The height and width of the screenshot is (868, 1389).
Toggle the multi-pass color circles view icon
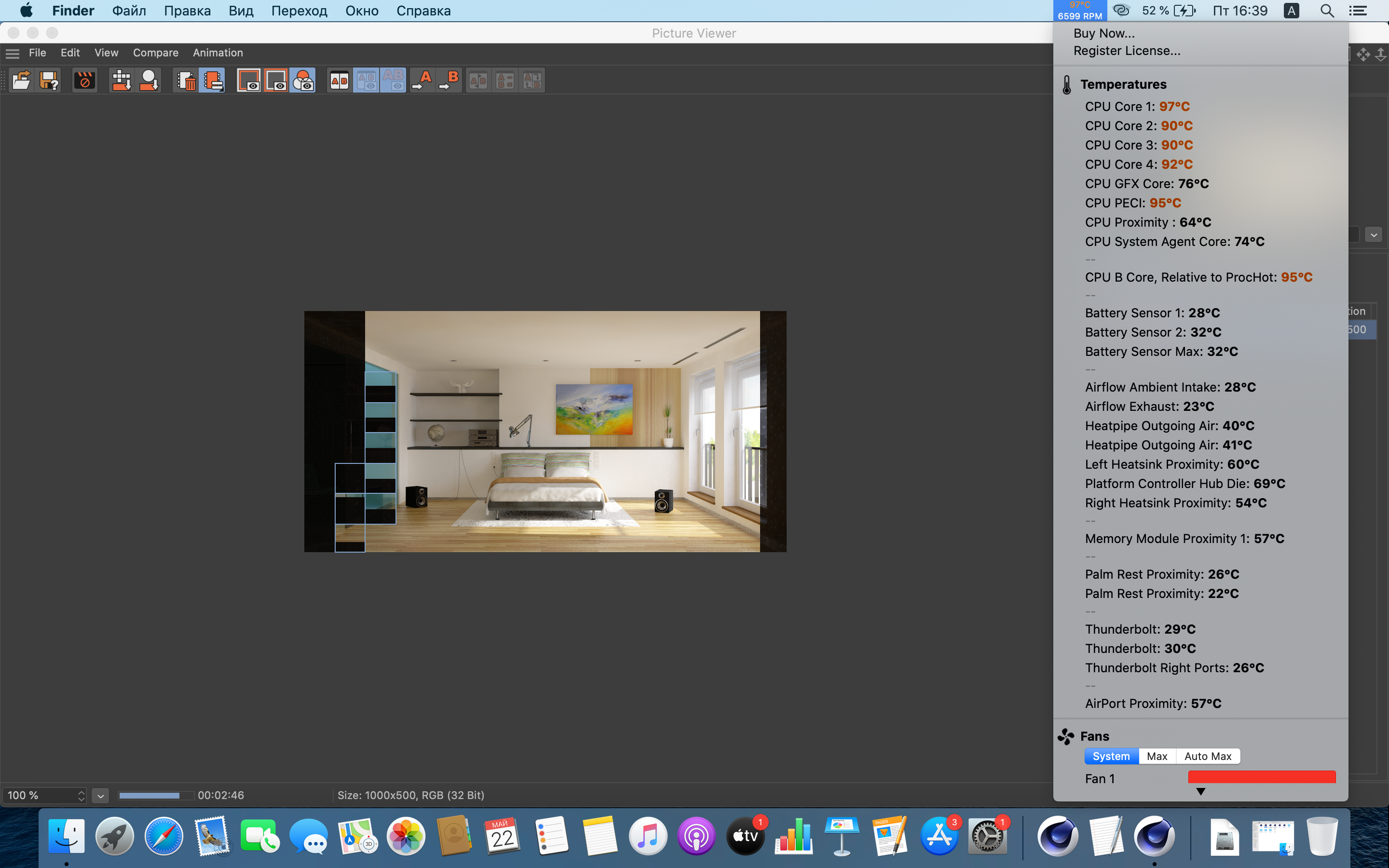tap(303, 81)
